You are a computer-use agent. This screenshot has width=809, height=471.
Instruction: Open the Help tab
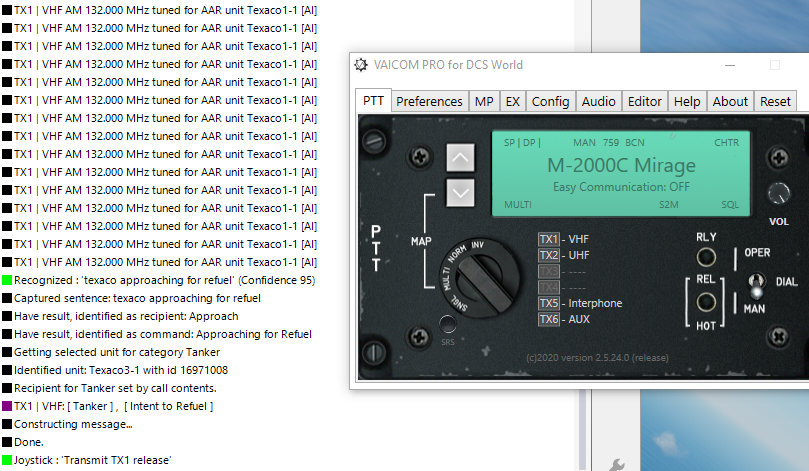pos(687,102)
